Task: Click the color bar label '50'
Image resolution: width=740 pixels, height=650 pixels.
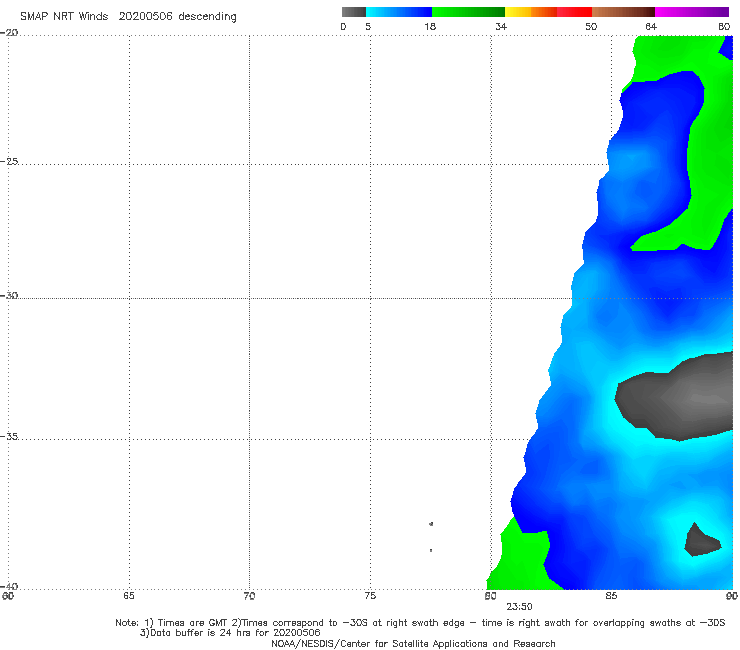Action: click(591, 26)
